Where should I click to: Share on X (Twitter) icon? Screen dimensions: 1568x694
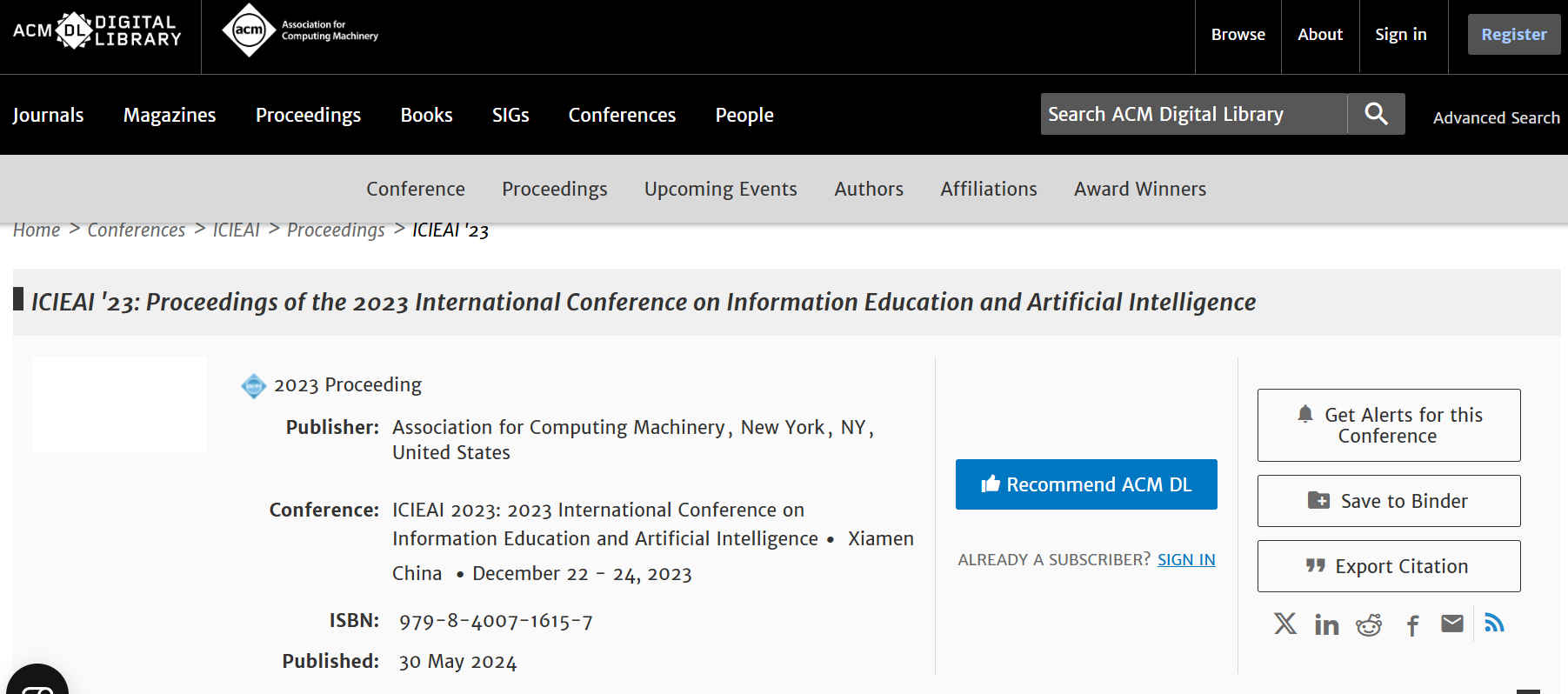1285,624
